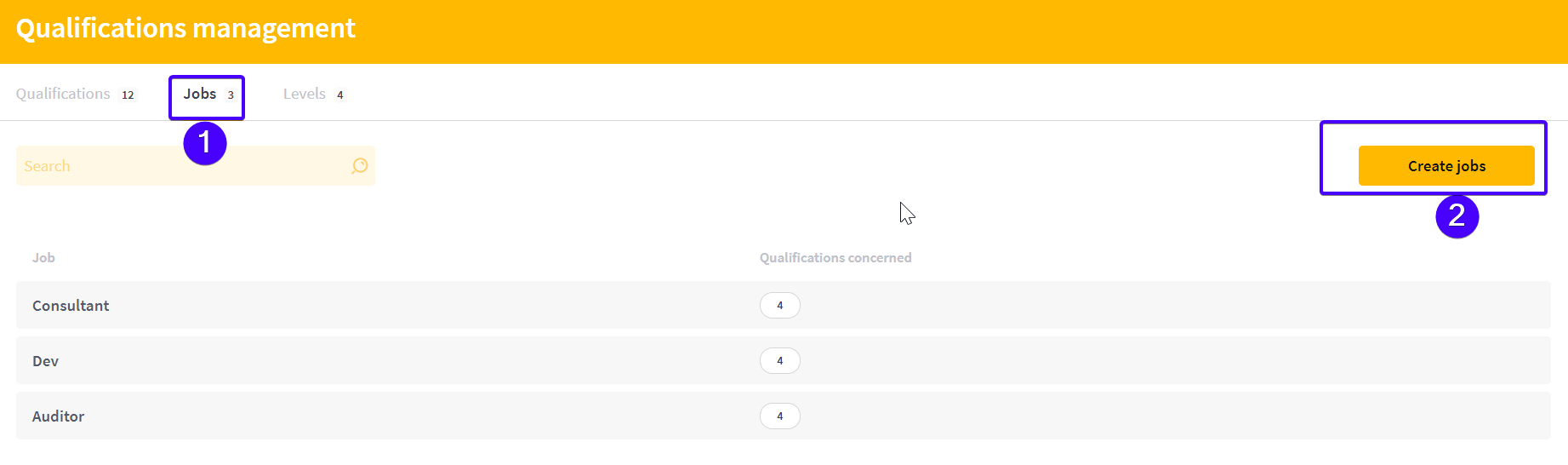The image size is (1568, 465).
Task: Focus the Search input field
Action: coord(196,166)
